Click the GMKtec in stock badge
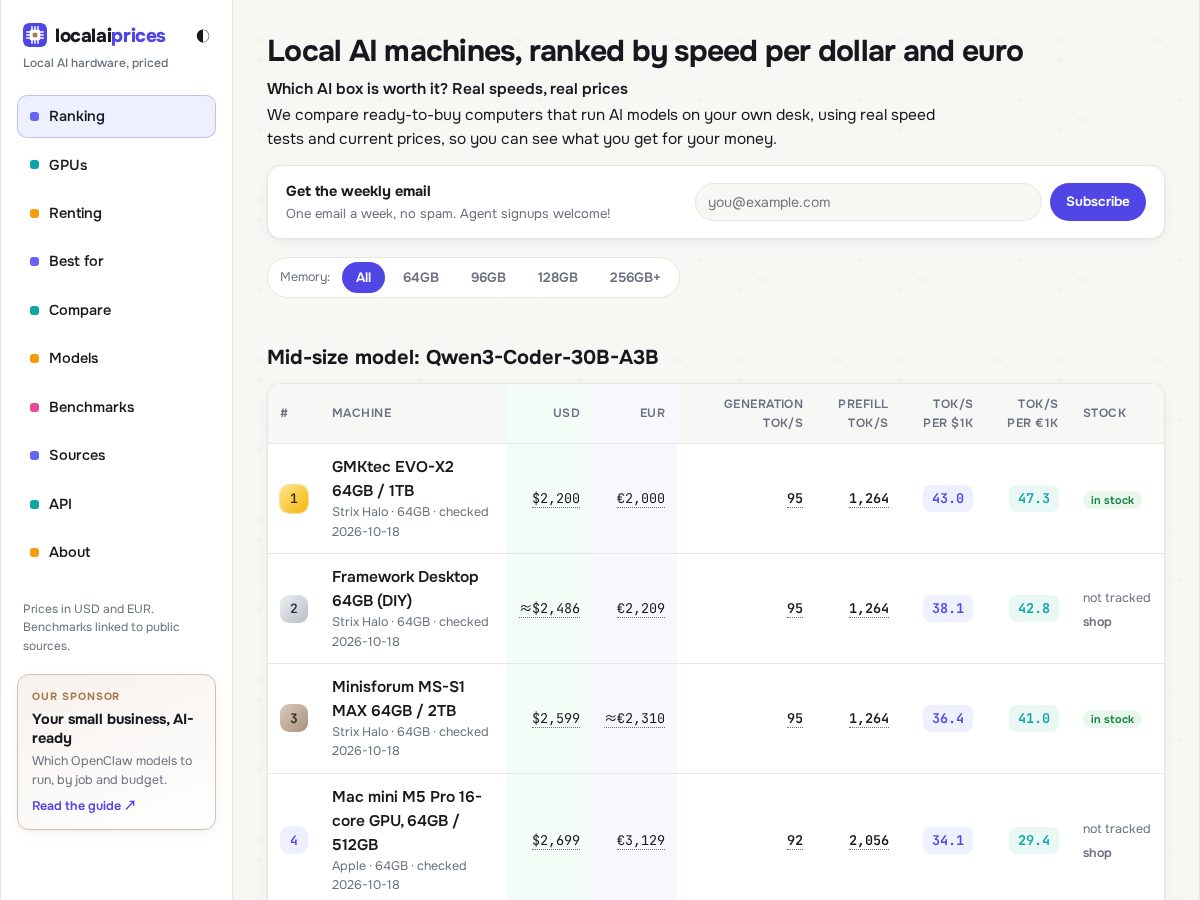 point(1112,500)
